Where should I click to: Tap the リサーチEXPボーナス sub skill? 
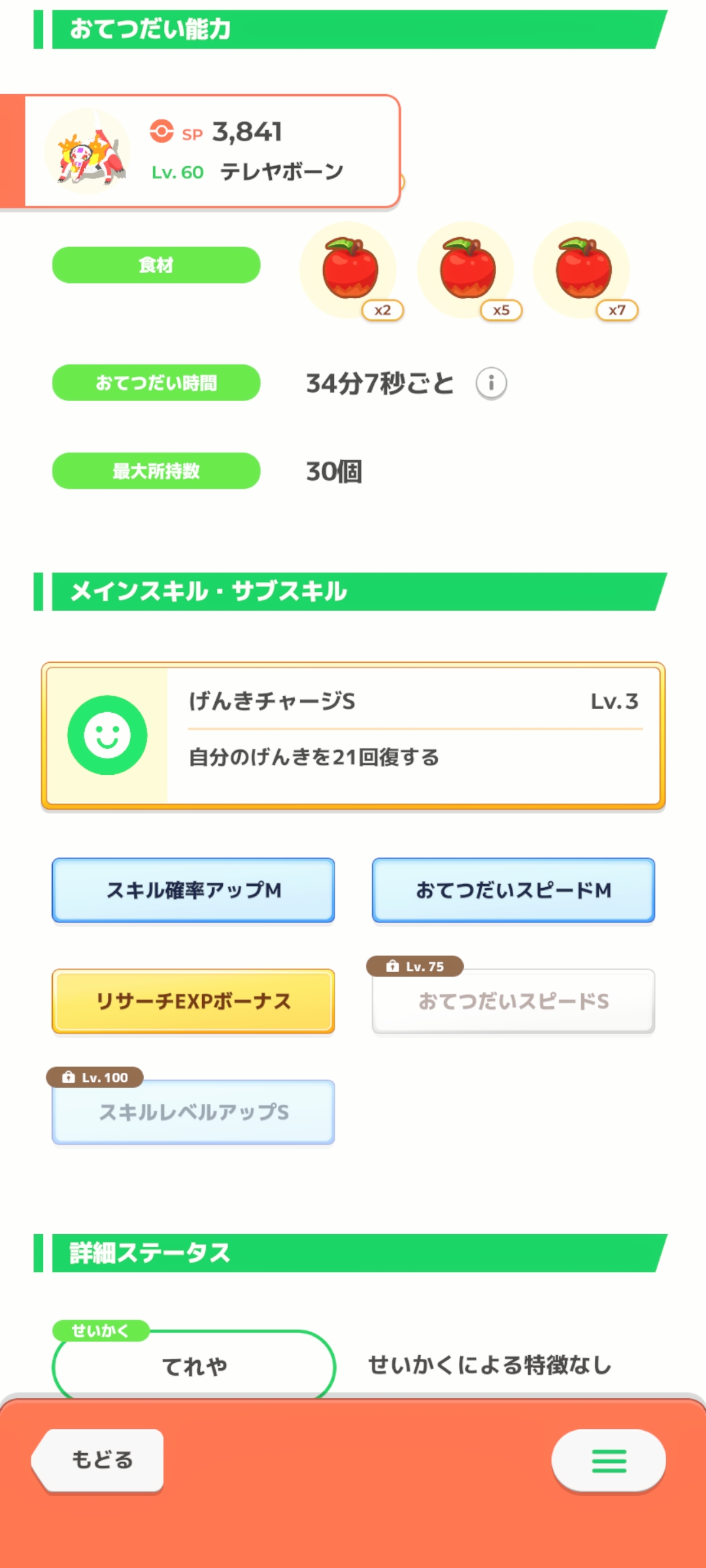point(193,1001)
